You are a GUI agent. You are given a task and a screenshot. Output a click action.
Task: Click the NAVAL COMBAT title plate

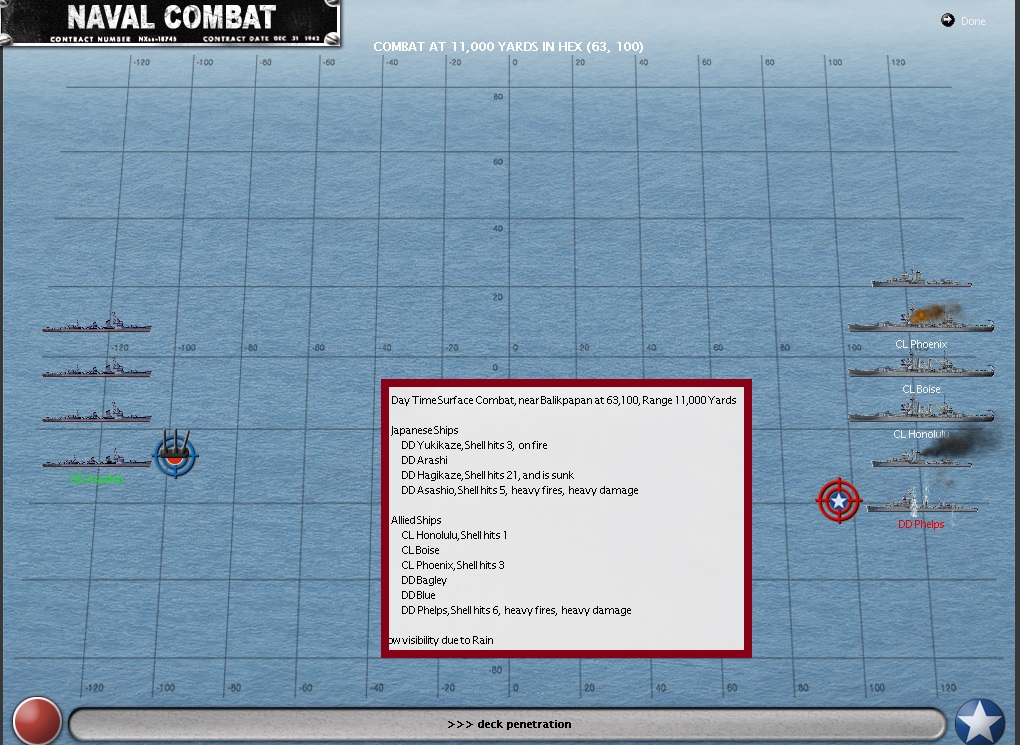click(170, 23)
